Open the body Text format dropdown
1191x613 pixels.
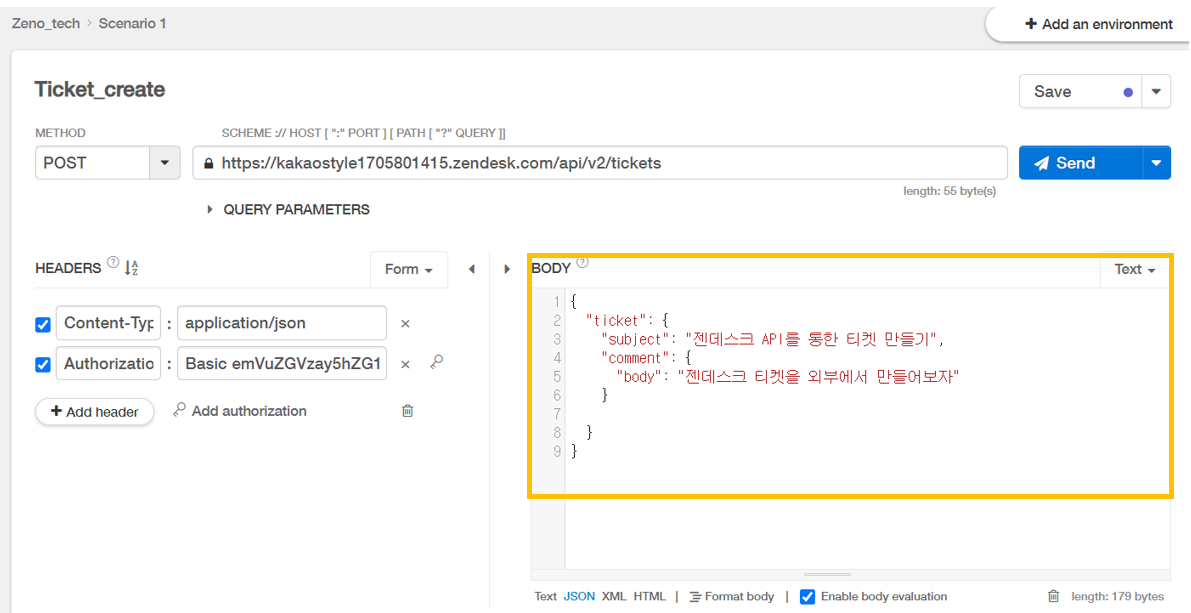[x=1133, y=269]
